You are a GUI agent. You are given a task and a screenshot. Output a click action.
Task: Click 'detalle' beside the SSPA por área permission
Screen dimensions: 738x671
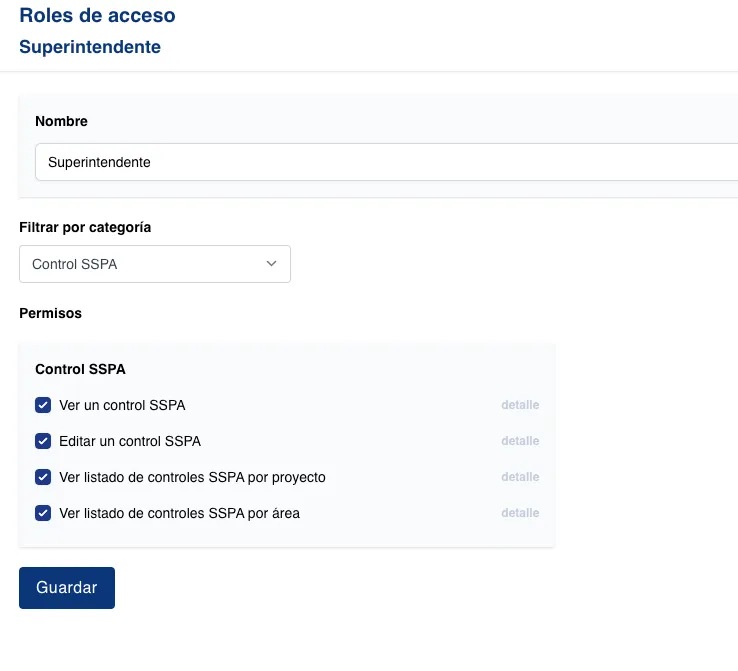pos(520,513)
